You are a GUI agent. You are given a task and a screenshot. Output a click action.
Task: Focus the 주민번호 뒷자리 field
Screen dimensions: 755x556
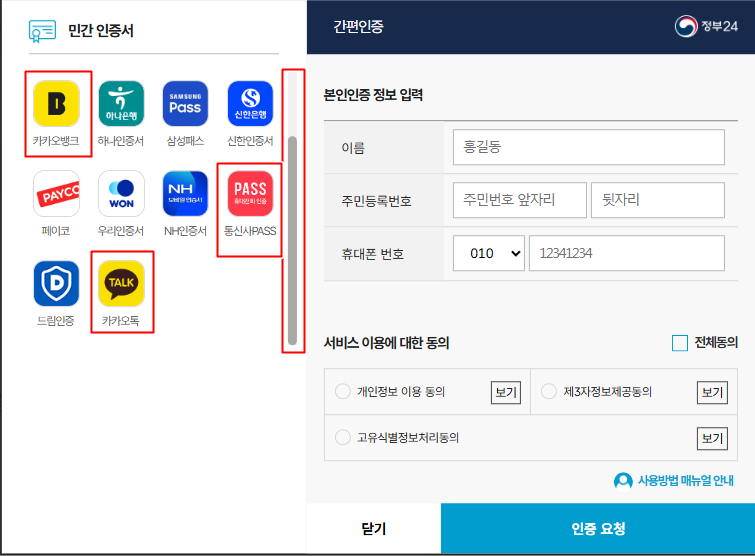pyautogui.click(x=658, y=200)
